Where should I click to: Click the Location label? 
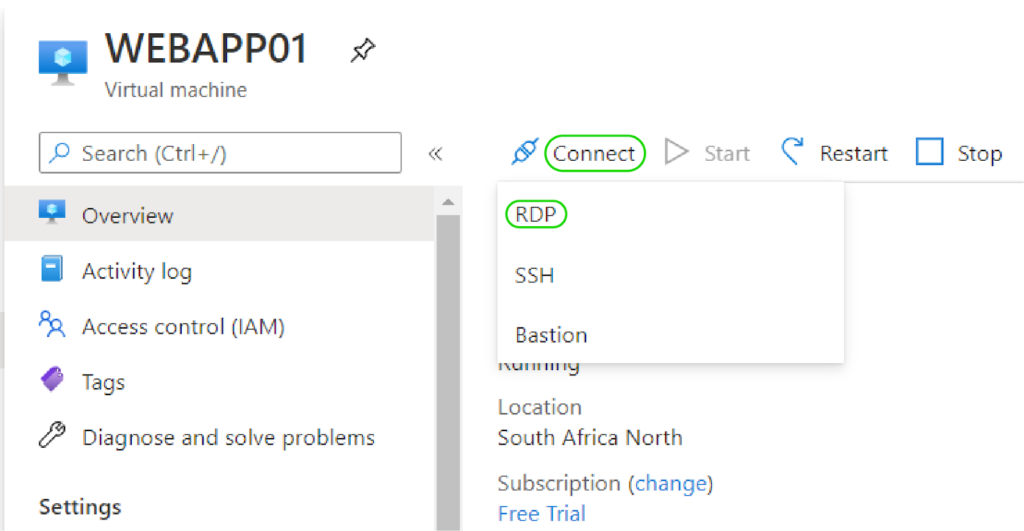click(539, 407)
